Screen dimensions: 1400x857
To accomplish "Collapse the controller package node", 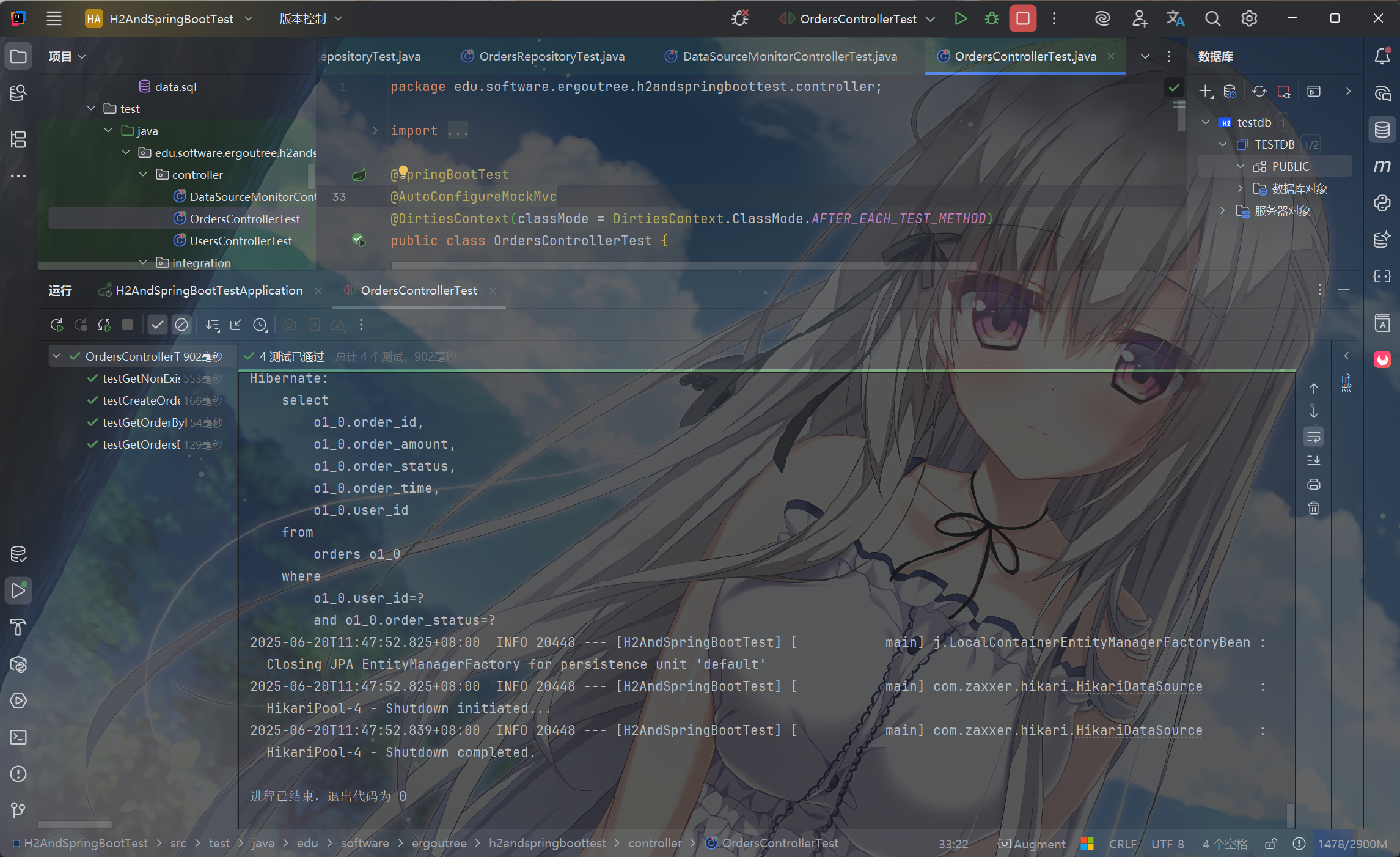I will click(143, 174).
